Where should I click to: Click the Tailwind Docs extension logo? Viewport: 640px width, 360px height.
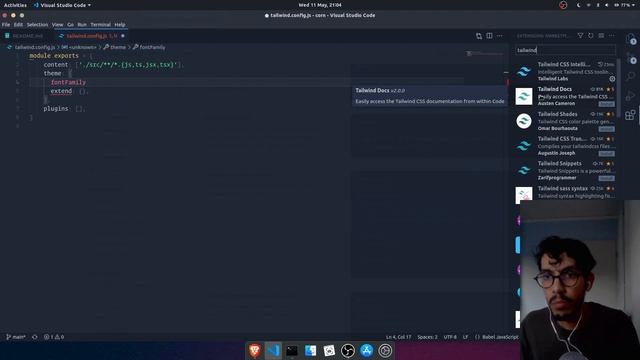tap(524, 96)
